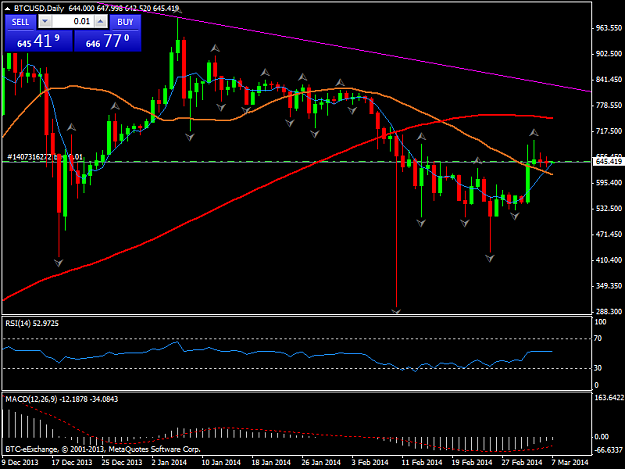Click the 10 Jan 2014 date label
This screenshot has width=625, height=469.
pyautogui.click(x=221, y=462)
